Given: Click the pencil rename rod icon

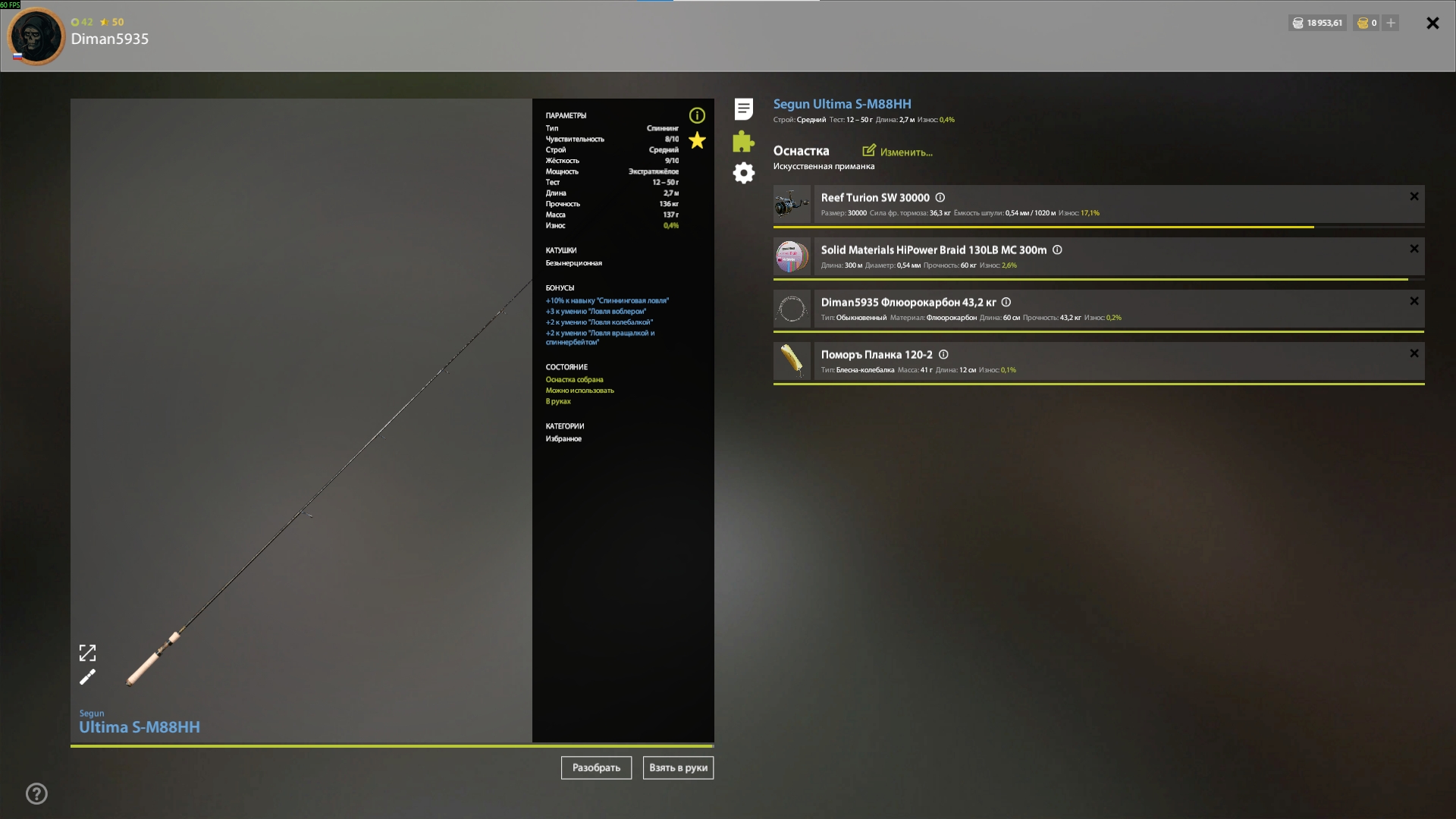Looking at the screenshot, I should click(88, 676).
